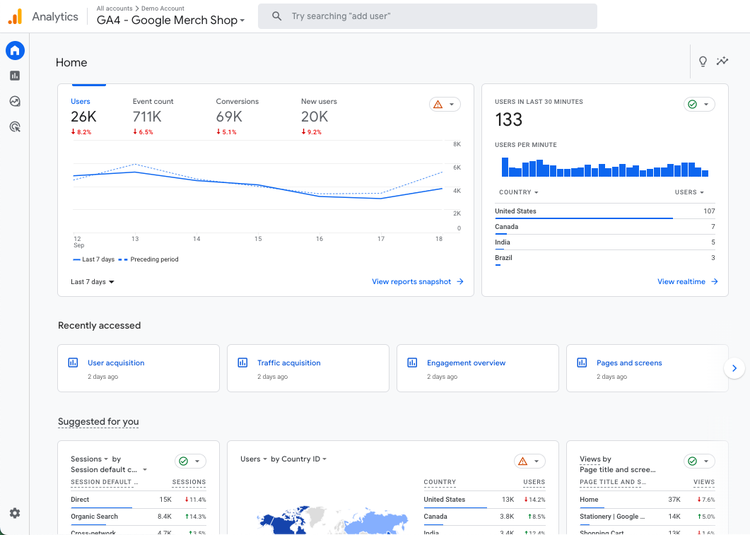Click arrow next to View reports snapshot

[460, 282]
